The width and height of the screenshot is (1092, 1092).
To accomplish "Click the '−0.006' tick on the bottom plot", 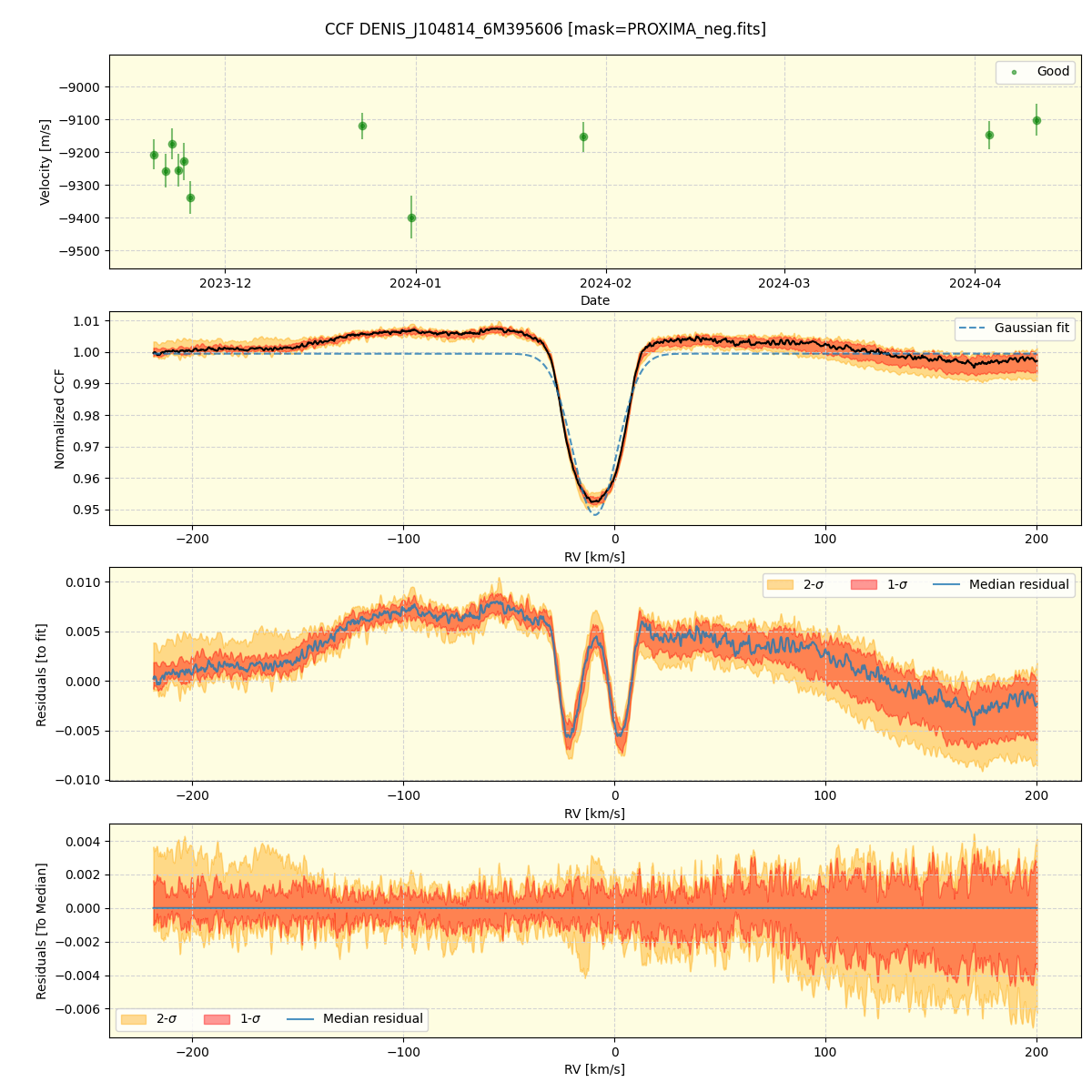I will (80, 1009).
